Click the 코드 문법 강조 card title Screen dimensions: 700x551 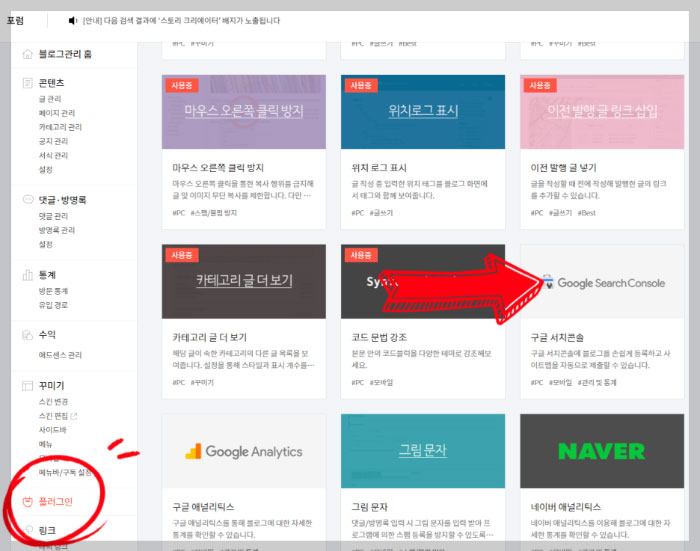click(x=379, y=338)
